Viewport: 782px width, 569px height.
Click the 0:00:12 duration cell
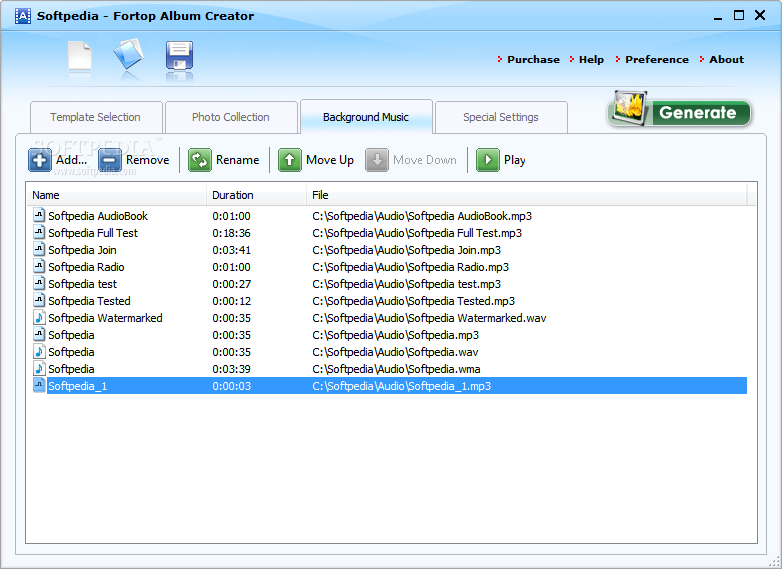231,301
